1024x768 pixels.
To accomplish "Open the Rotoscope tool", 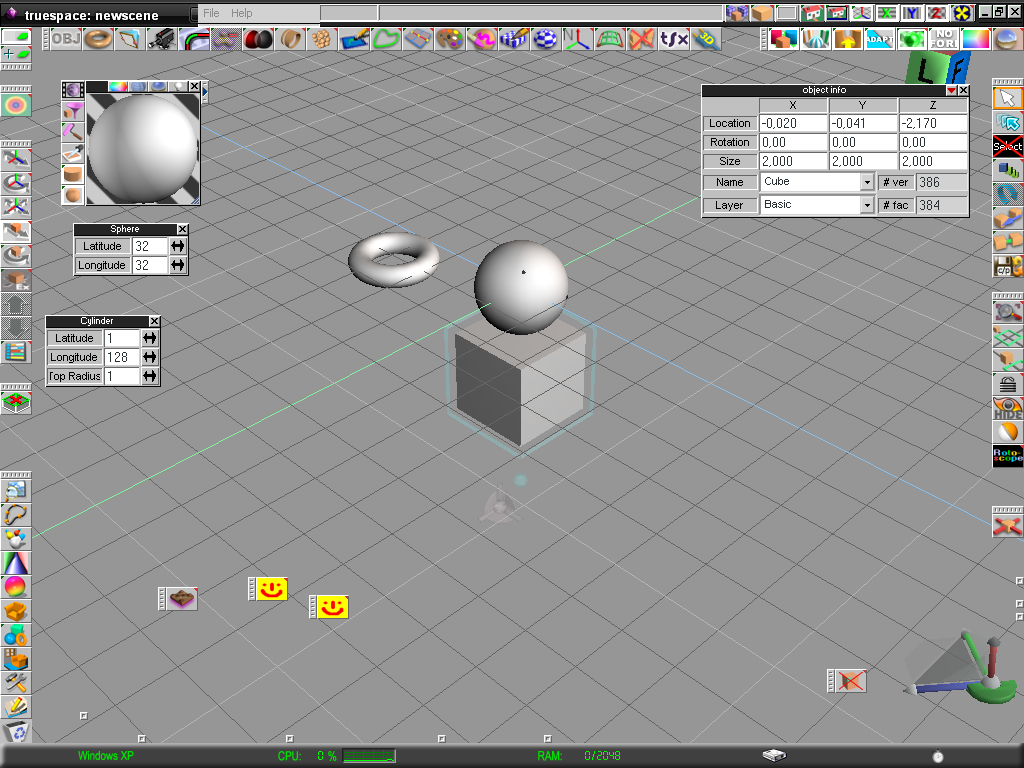I will 1007,456.
